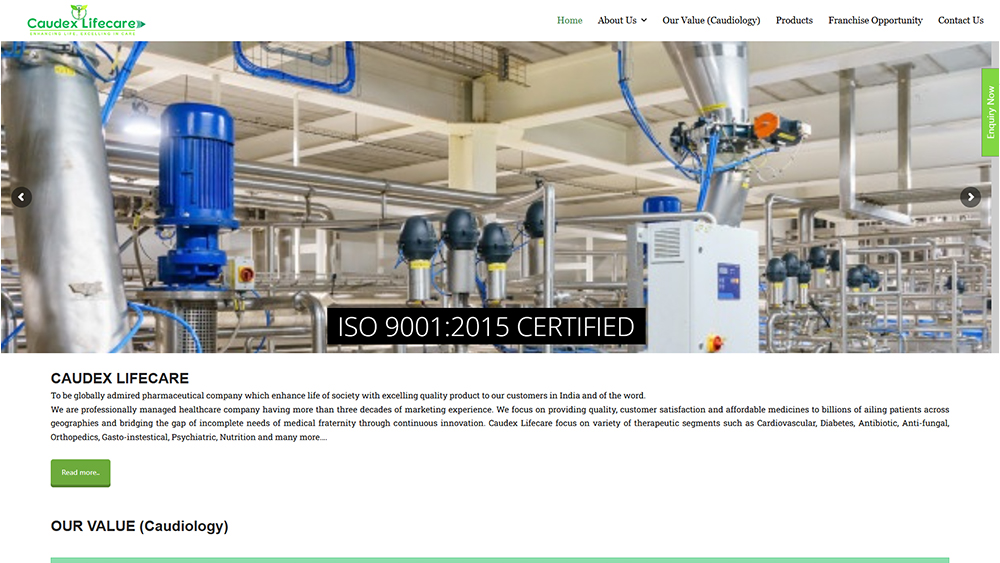
Task: Open the Enquiry Now side tab
Action: (x=990, y=112)
